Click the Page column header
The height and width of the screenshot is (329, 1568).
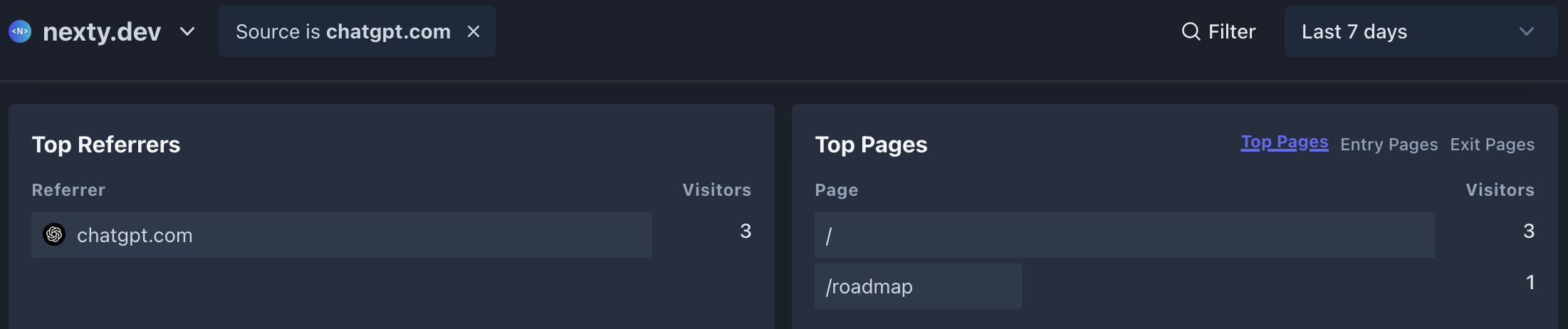pos(837,190)
